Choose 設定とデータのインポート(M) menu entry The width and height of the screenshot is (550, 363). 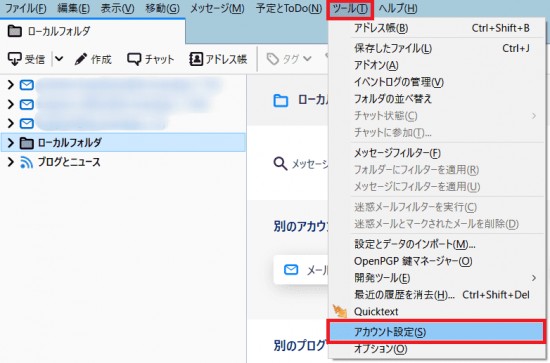pos(437,244)
